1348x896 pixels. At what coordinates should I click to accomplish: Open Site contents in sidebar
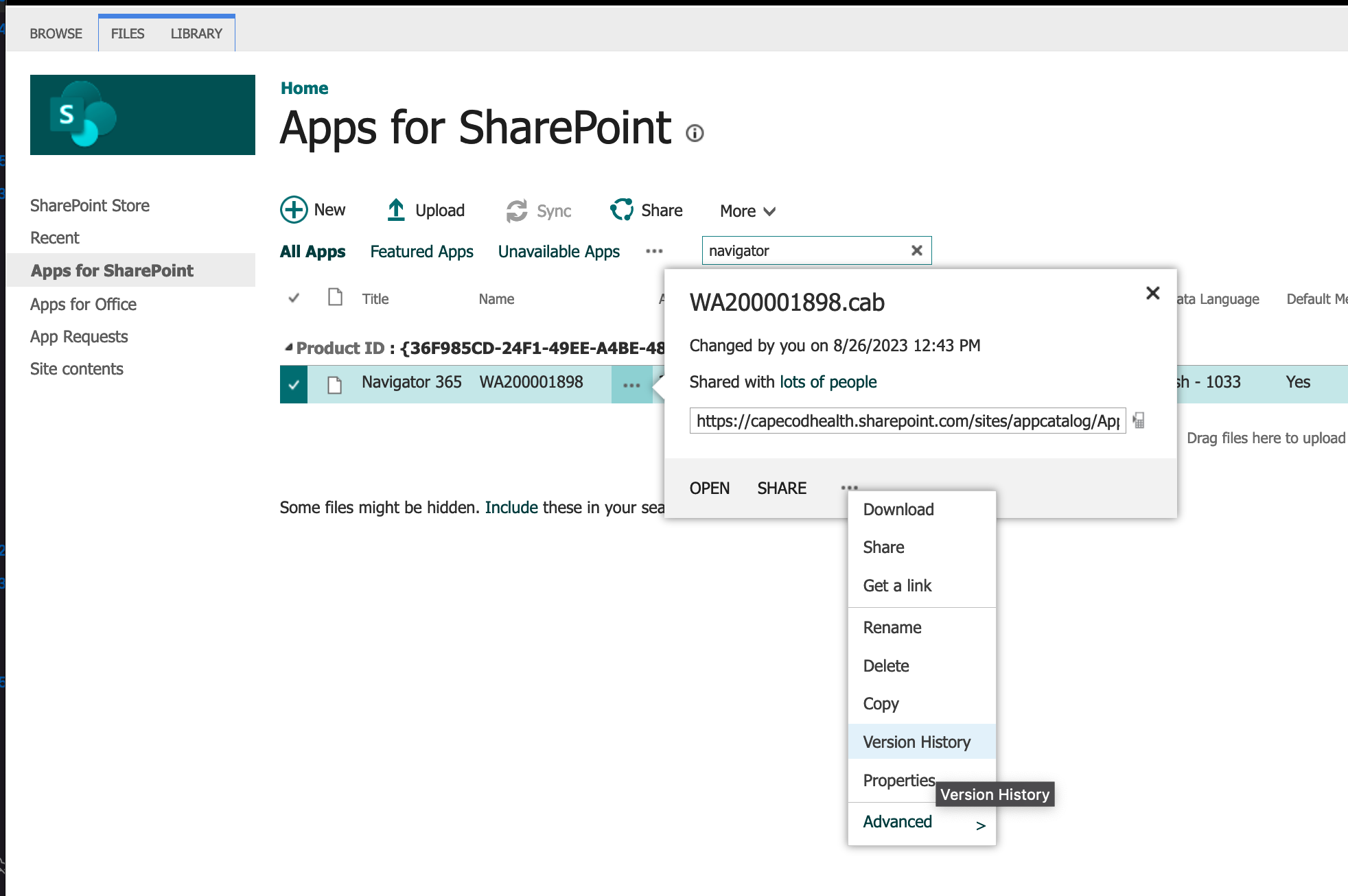click(77, 369)
